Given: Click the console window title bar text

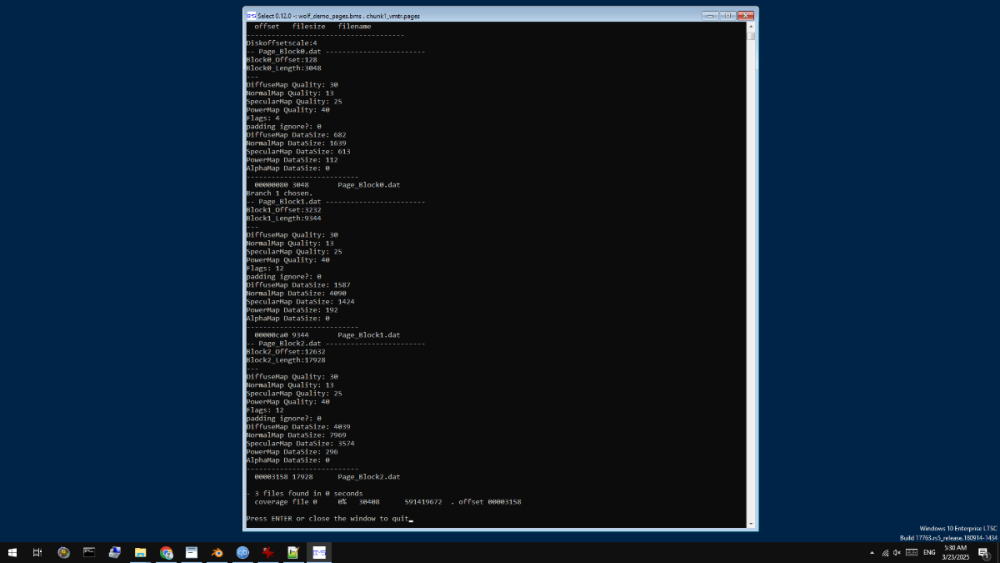Looking at the screenshot, I should tap(339, 16).
